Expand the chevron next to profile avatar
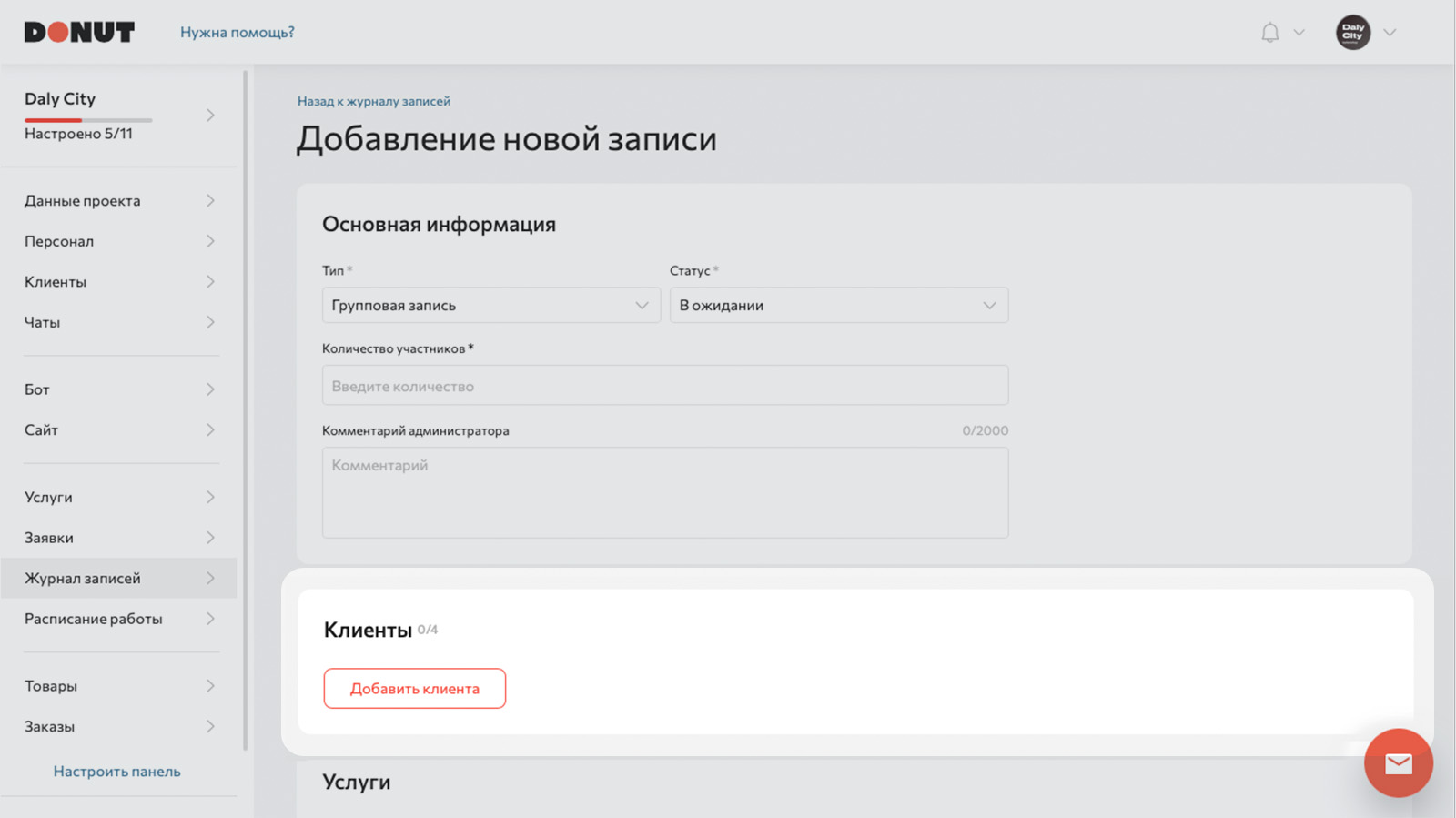The width and height of the screenshot is (1456, 818). coord(1390,33)
